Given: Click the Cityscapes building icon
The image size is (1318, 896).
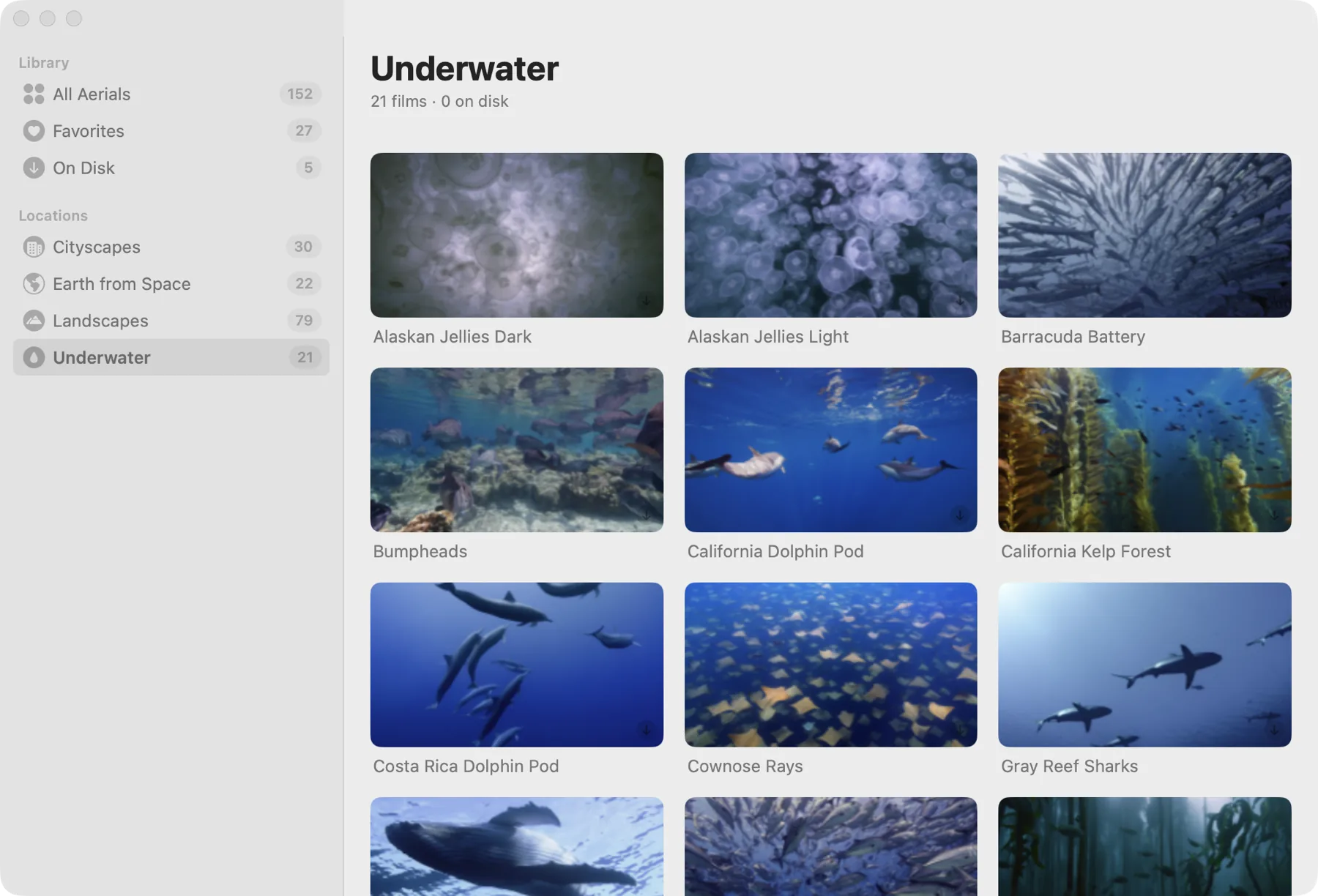Looking at the screenshot, I should pyautogui.click(x=34, y=247).
